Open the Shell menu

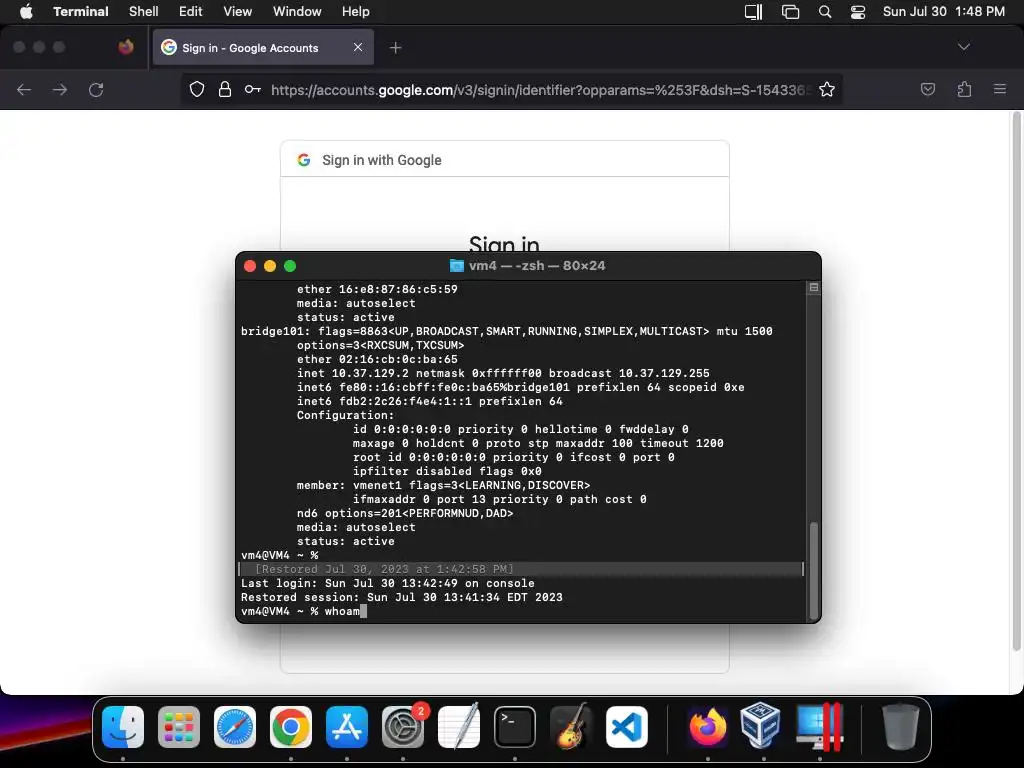coord(144,12)
